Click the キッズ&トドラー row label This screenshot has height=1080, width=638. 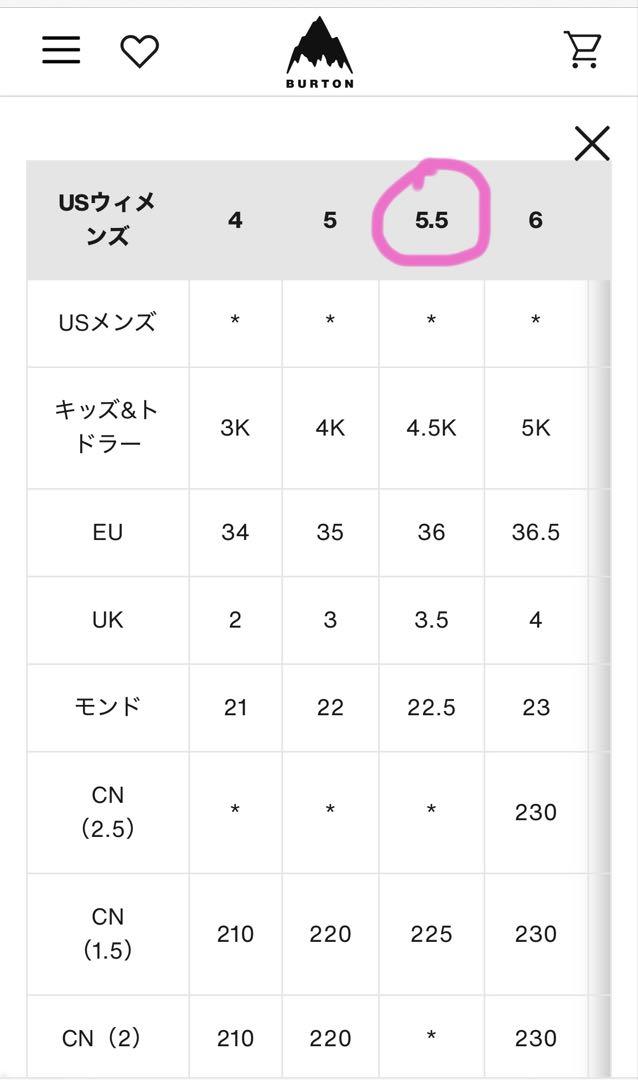[x=107, y=426]
